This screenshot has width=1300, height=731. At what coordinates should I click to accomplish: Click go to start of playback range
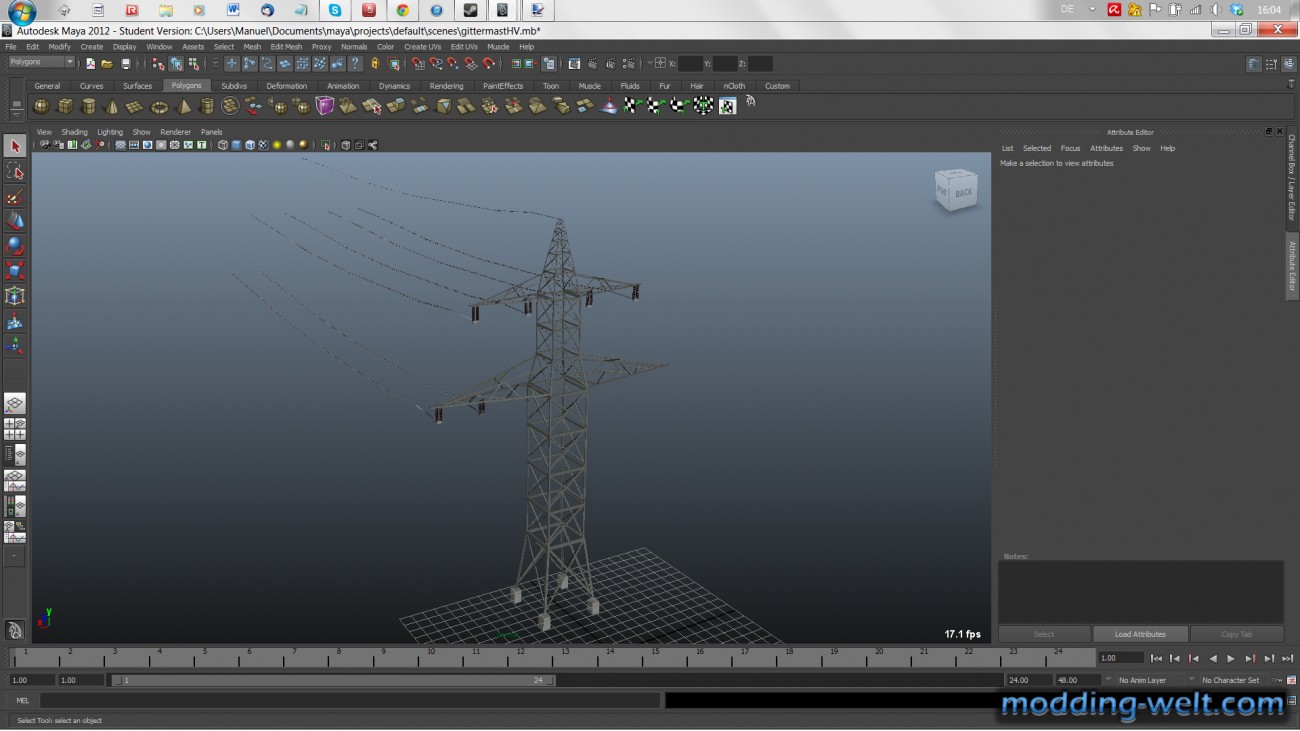[x=1156, y=658]
